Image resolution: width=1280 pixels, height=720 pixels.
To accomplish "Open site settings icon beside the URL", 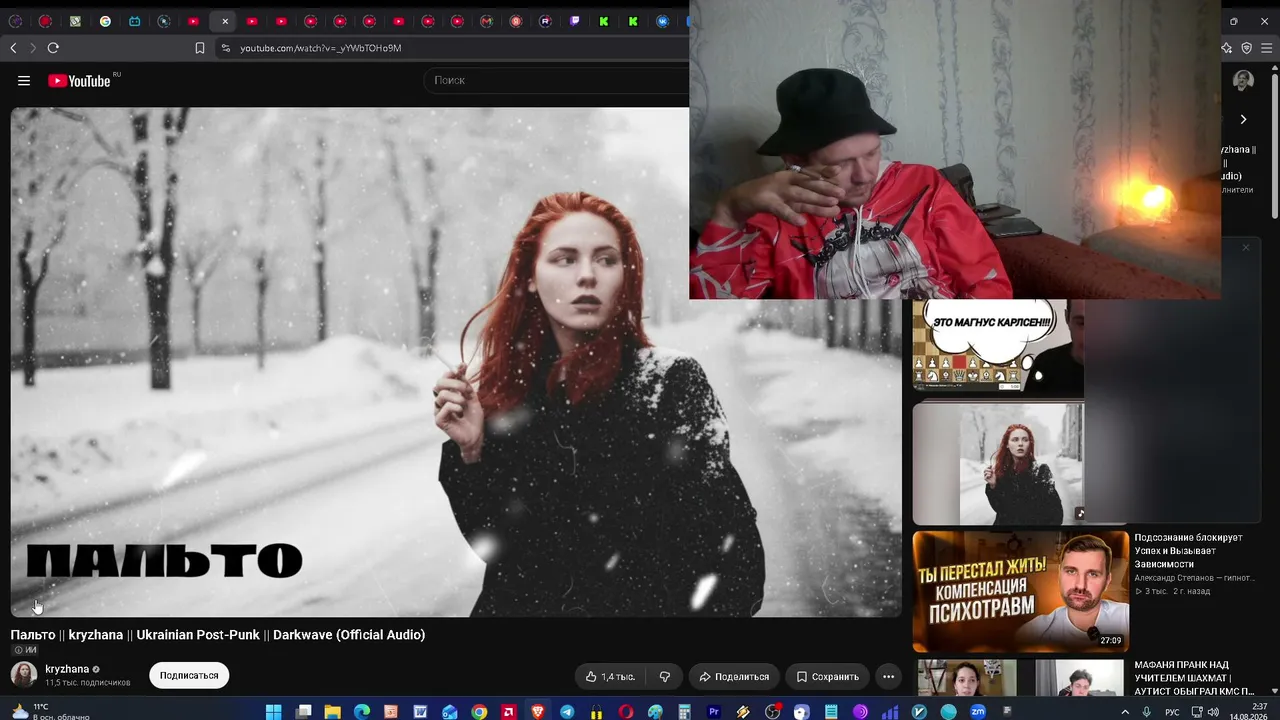I will [225, 48].
